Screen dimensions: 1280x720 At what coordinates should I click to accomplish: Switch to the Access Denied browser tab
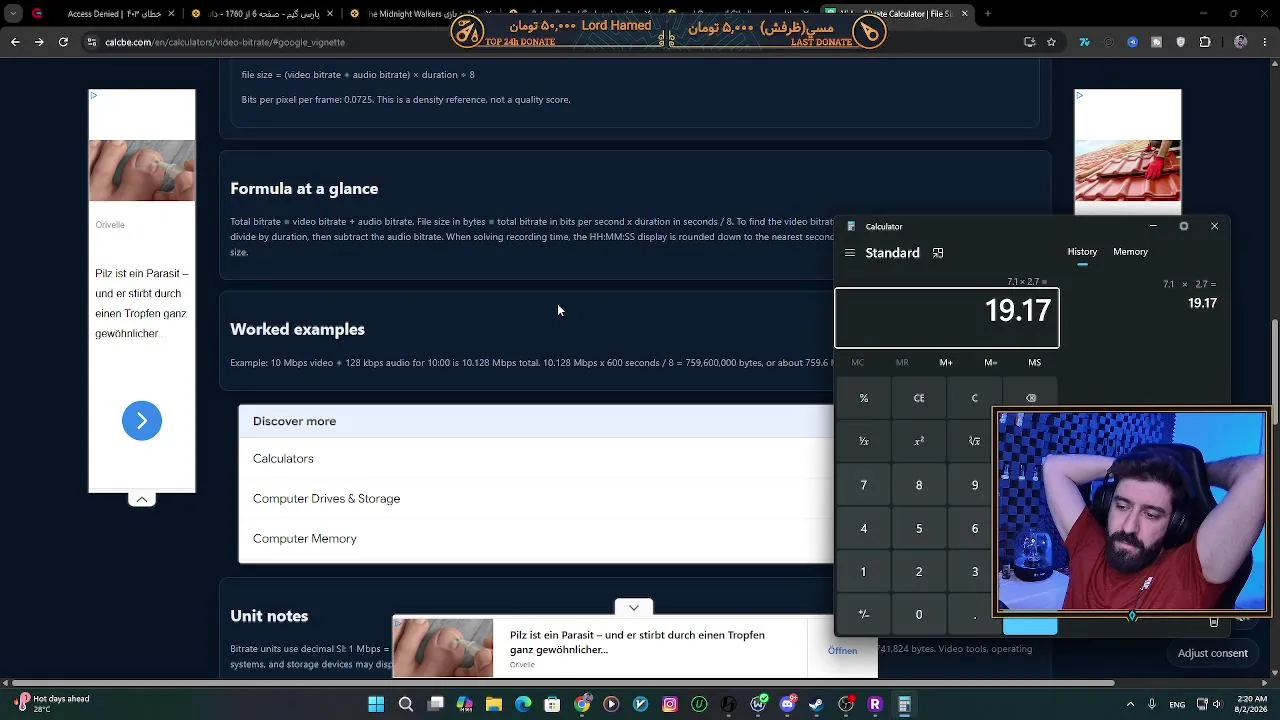coord(104,14)
